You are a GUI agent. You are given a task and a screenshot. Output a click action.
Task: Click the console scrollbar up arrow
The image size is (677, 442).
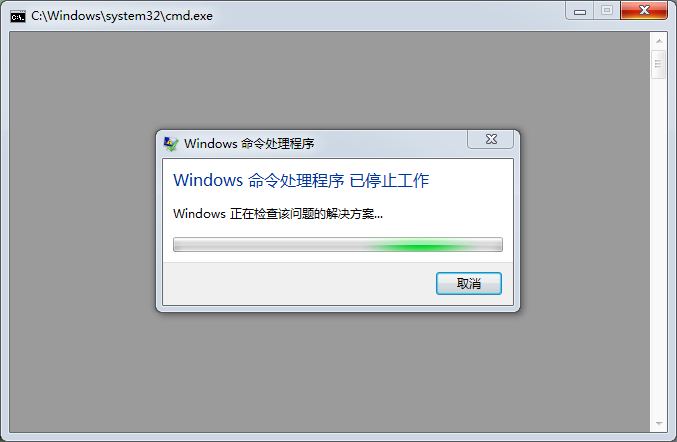tap(659, 41)
